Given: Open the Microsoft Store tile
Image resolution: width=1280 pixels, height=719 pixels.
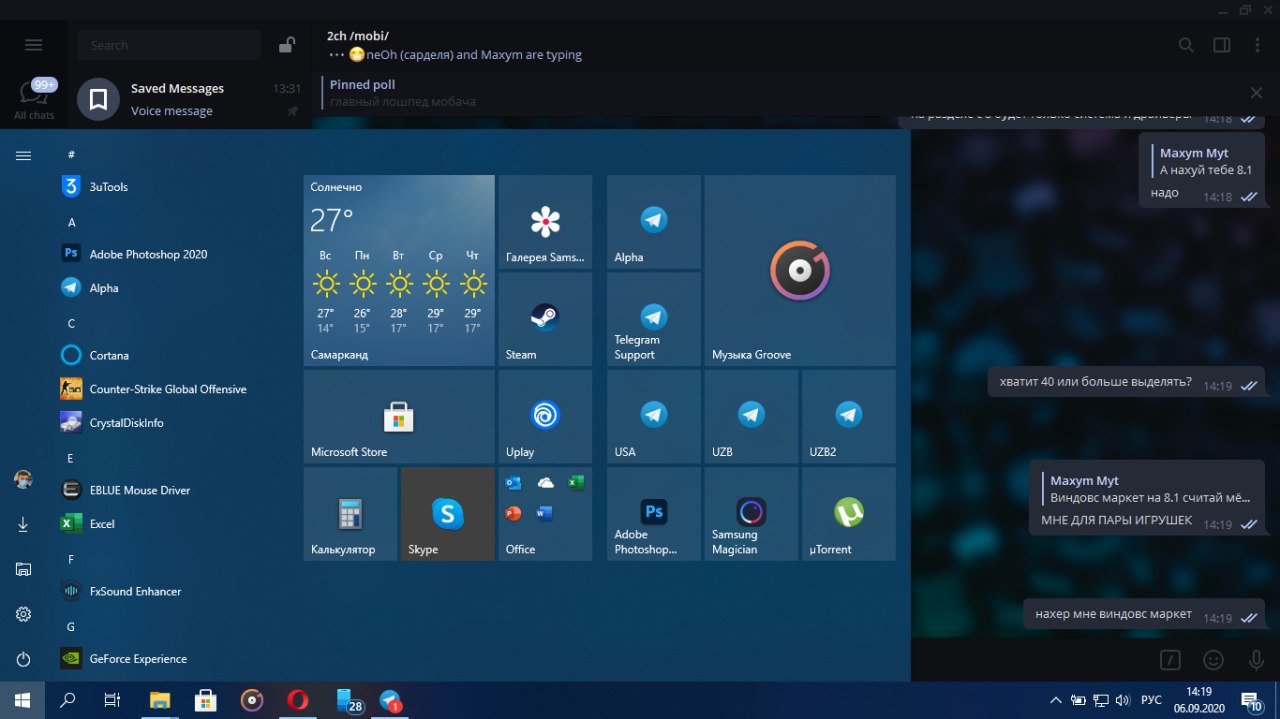Looking at the screenshot, I should click(399, 416).
